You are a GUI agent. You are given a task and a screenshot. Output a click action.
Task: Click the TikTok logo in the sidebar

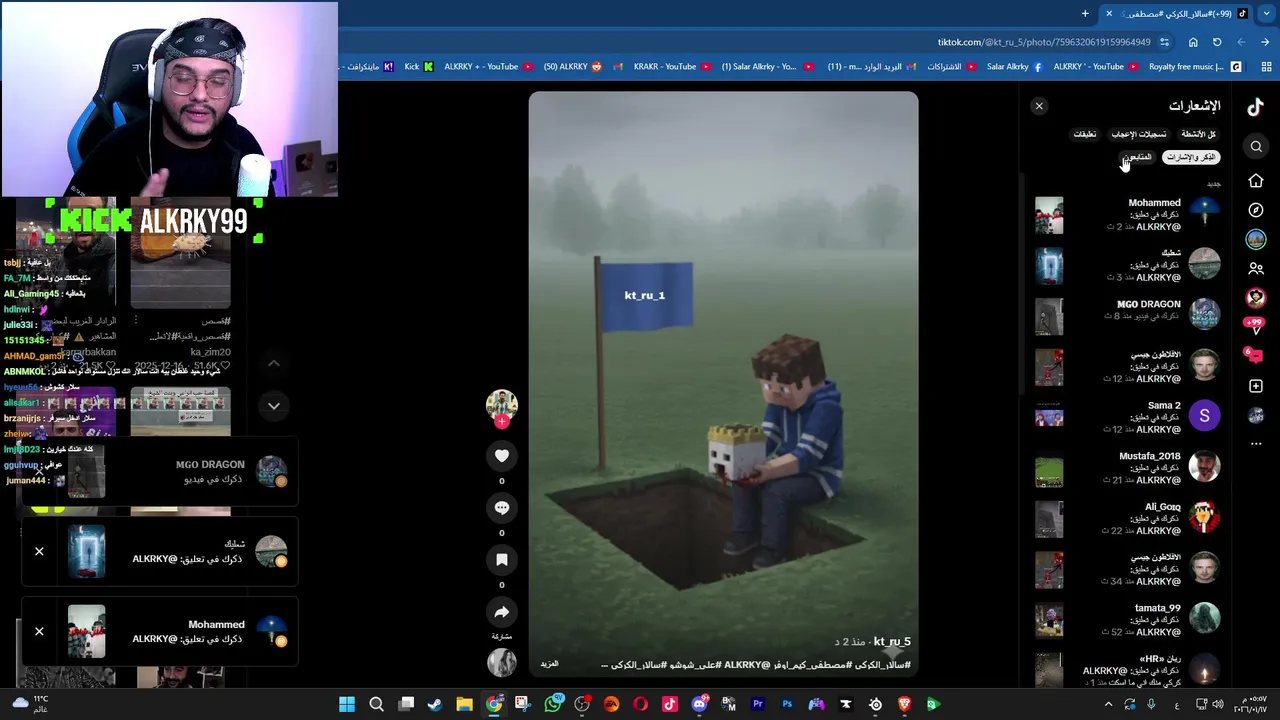[1255, 107]
